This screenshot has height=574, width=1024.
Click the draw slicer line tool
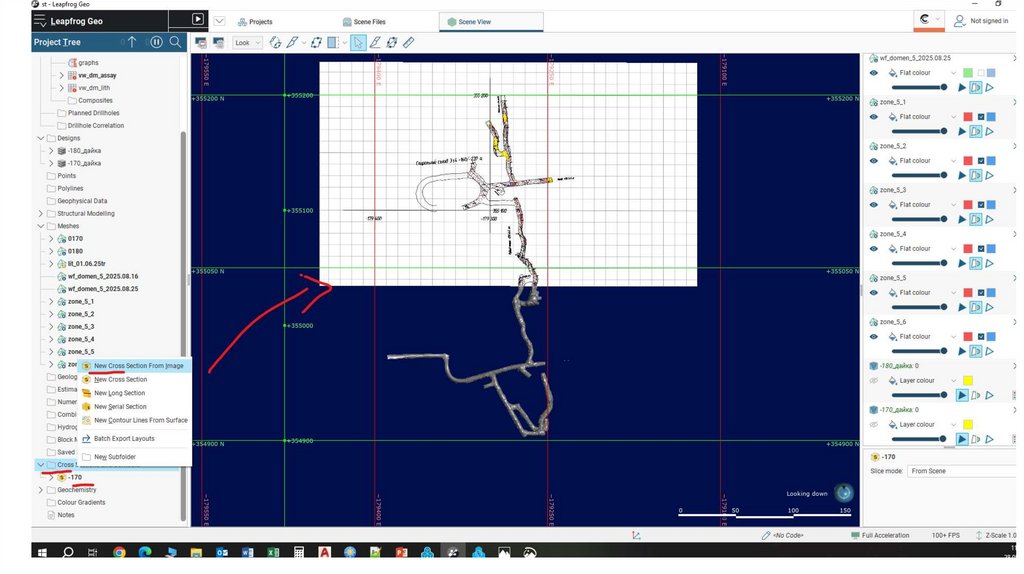pyautogui.click(x=375, y=43)
